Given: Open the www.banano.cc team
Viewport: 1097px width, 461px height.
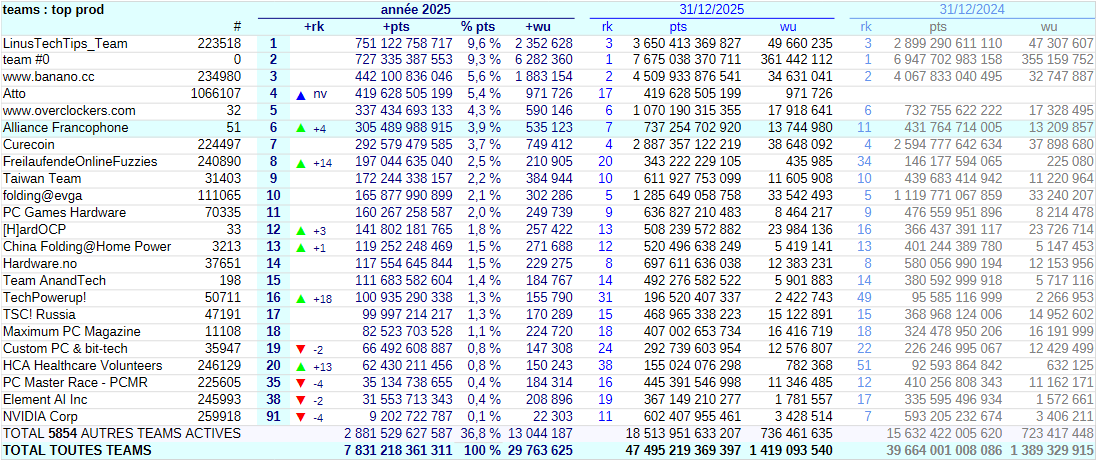Looking at the screenshot, I should [x=48, y=77].
